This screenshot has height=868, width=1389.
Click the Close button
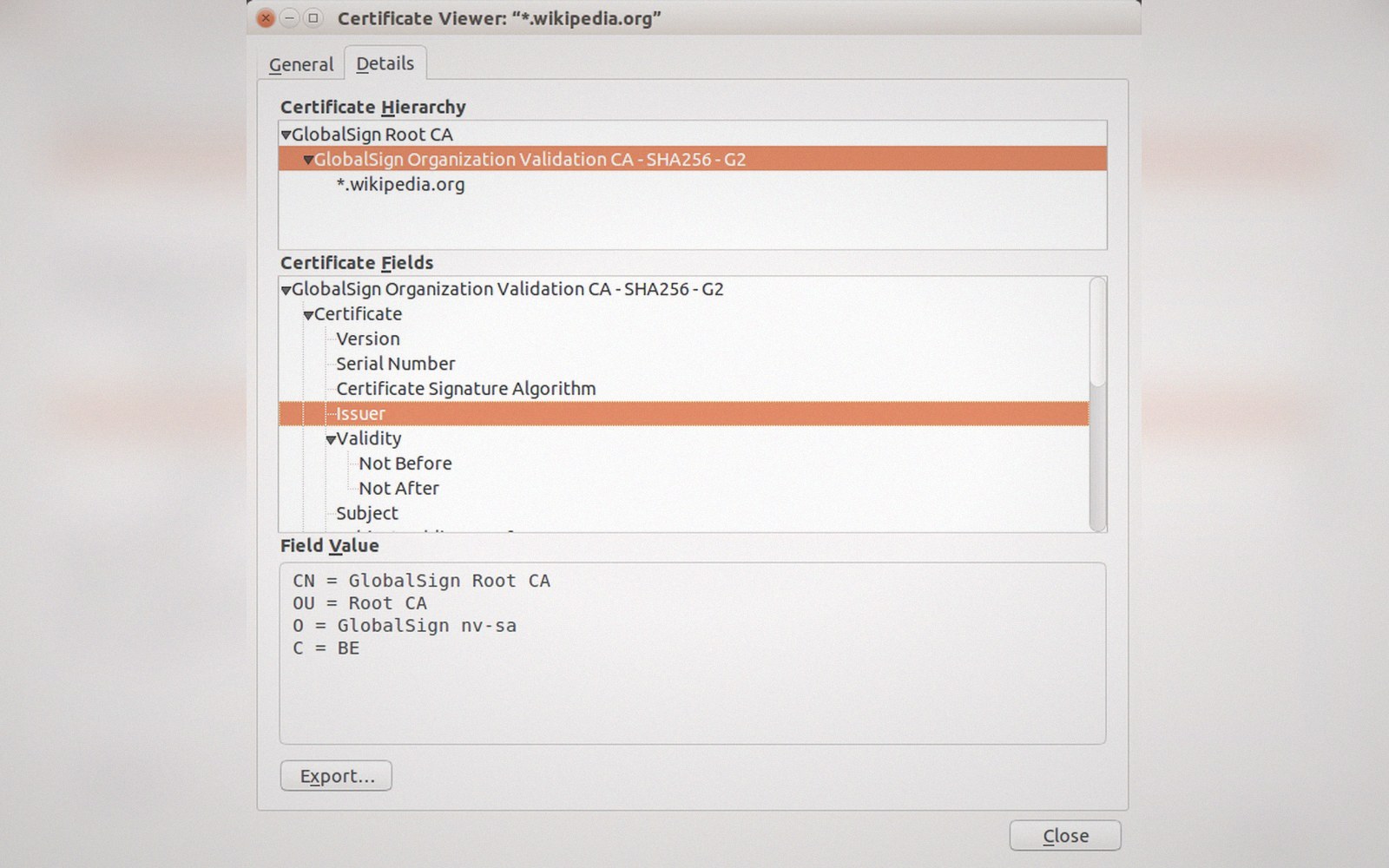(1065, 836)
